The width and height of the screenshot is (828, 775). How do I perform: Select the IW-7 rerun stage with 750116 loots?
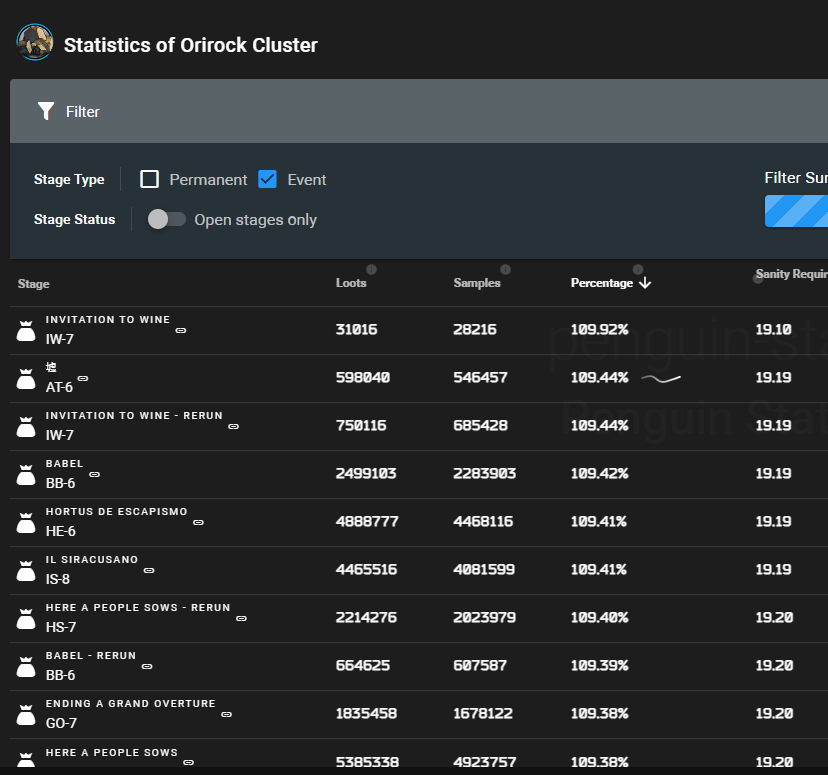(x=60, y=435)
